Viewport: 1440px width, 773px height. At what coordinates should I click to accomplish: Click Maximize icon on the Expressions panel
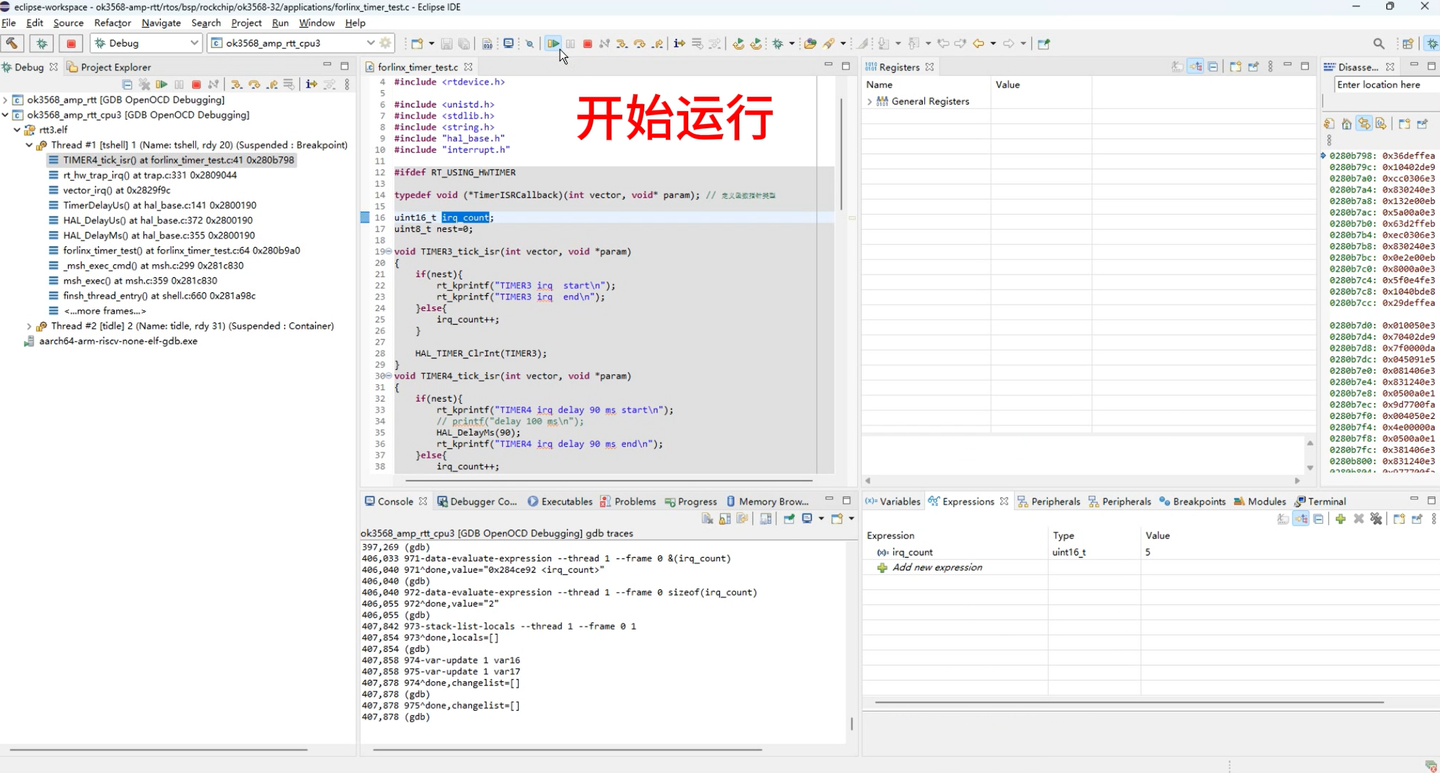(1431, 500)
